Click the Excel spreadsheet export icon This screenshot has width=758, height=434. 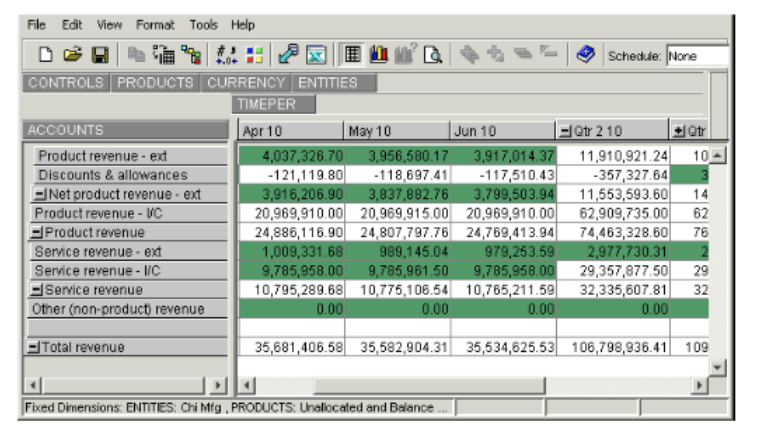click(x=315, y=56)
